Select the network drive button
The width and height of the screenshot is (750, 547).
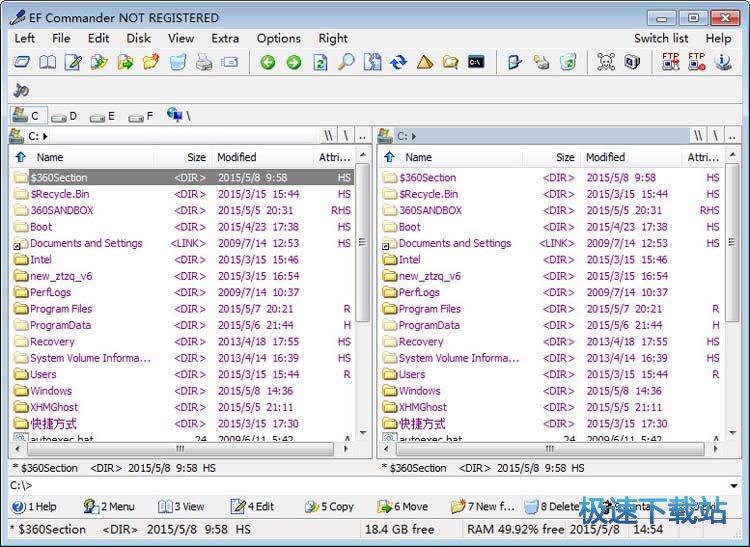click(x=178, y=116)
